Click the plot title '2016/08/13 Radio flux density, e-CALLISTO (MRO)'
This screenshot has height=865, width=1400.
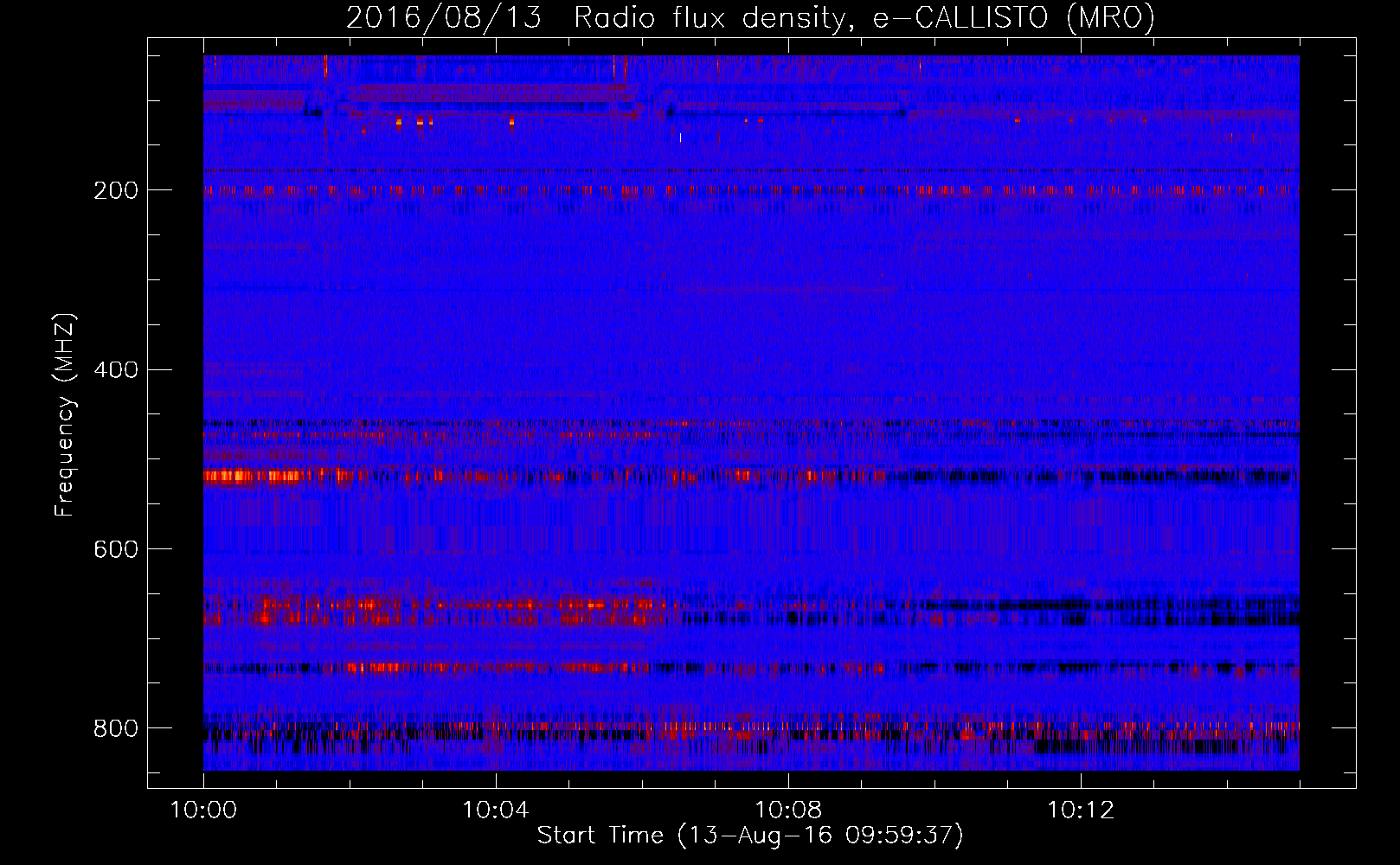coord(750,17)
